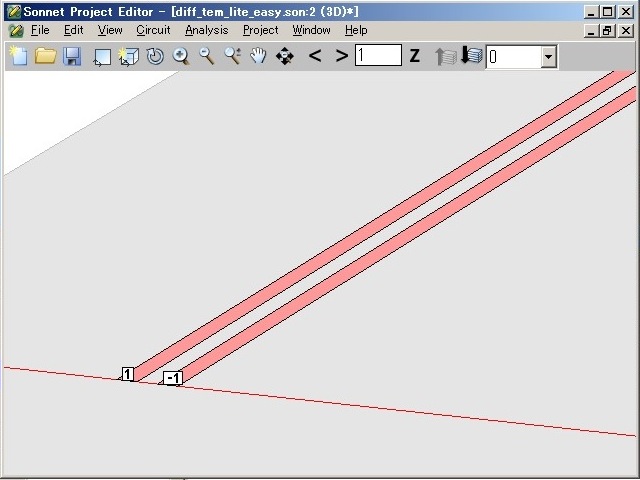Viewport: 640px width, 480px height.
Task: Open the Window menu
Action: (311, 30)
